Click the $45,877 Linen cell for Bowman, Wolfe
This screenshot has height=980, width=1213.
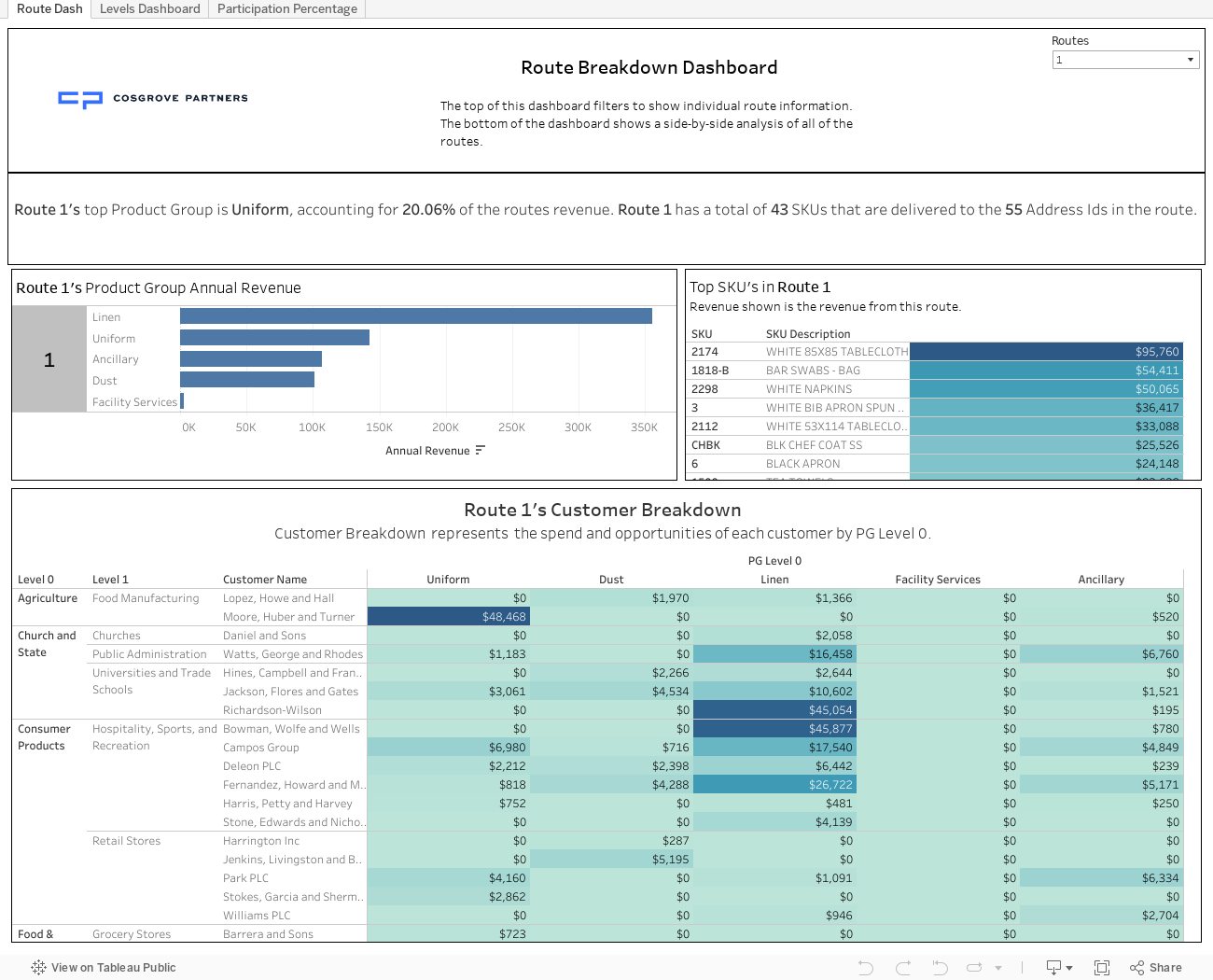point(774,729)
